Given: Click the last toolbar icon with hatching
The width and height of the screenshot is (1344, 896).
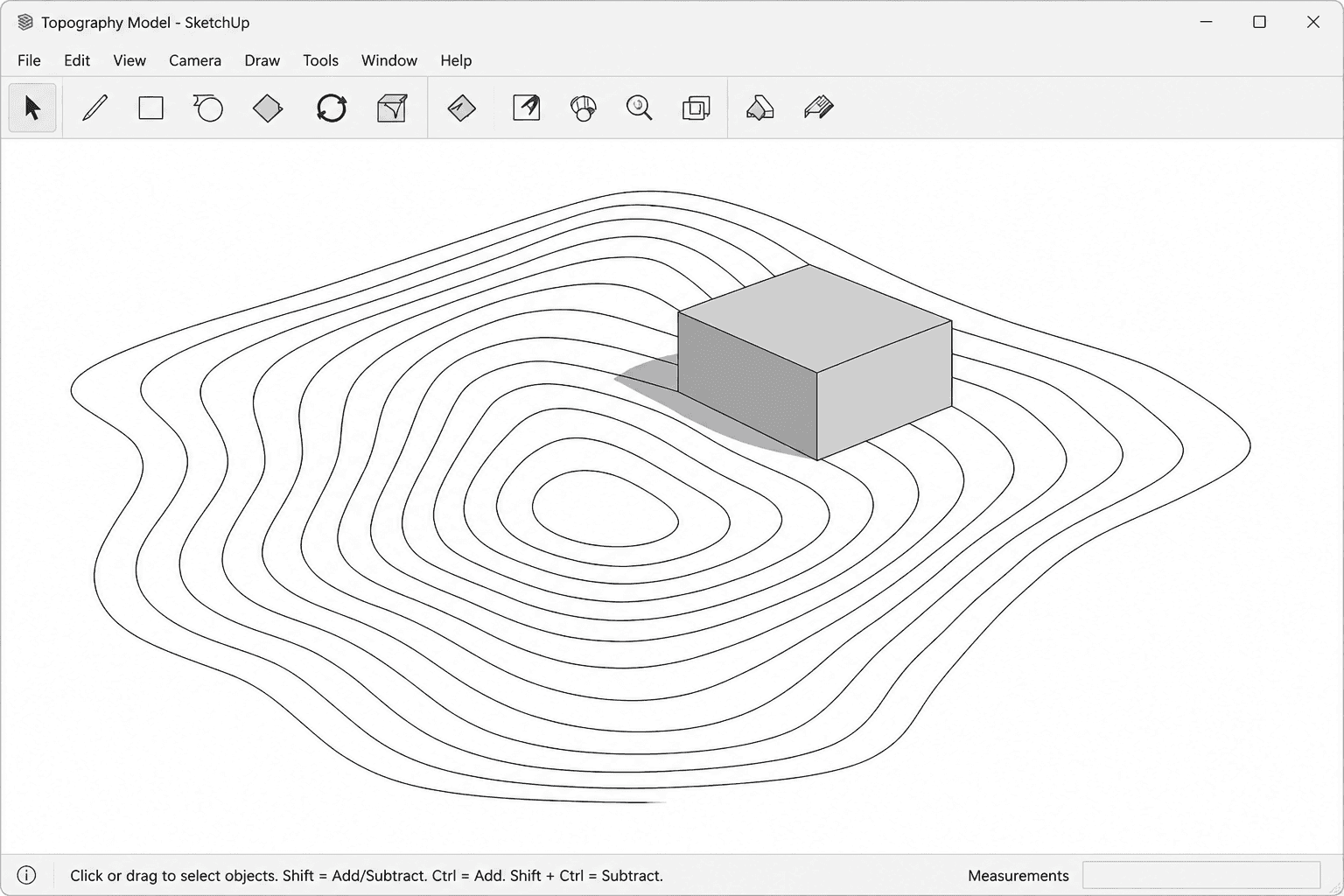Looking at the screenshot, I should pyautogui.click(x=818, y=108).
